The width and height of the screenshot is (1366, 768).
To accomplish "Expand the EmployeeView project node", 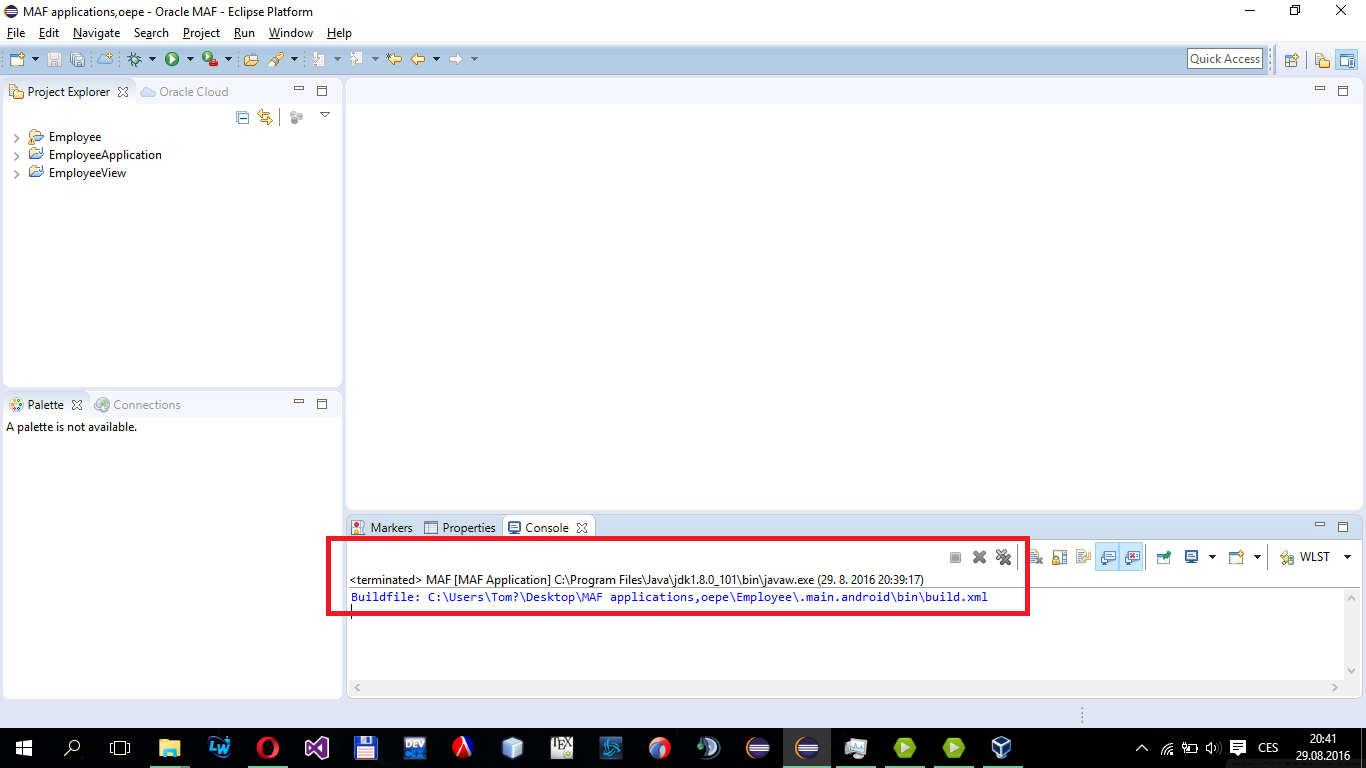I will (17, 174).
